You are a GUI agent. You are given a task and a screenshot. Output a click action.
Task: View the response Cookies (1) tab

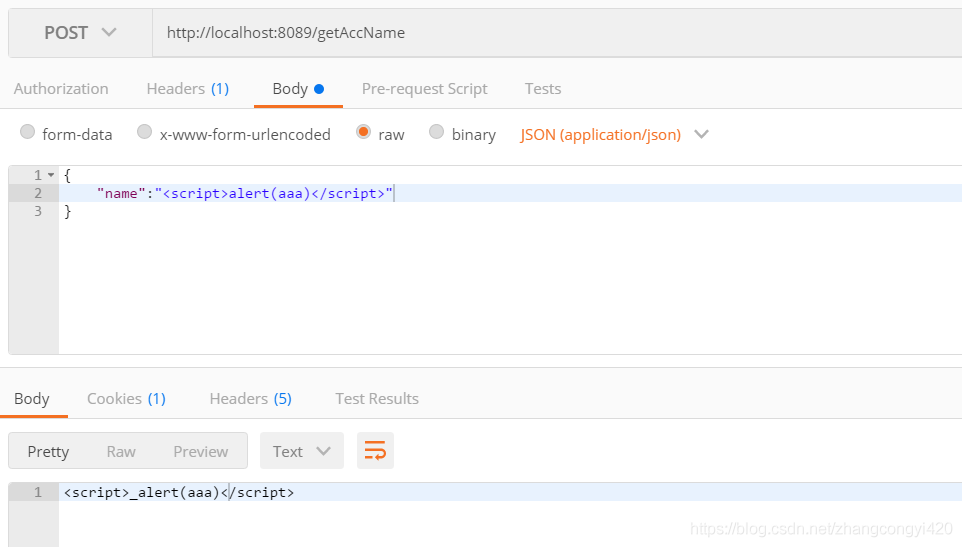tap(126, 399)
